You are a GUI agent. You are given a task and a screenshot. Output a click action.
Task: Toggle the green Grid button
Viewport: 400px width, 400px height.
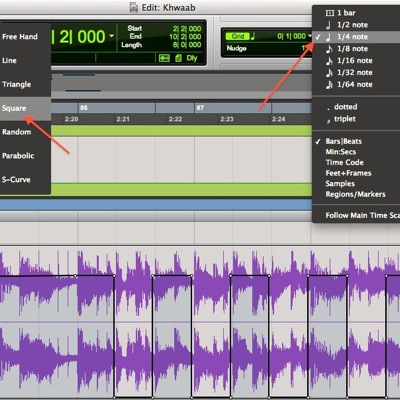(x=237, y=36)
